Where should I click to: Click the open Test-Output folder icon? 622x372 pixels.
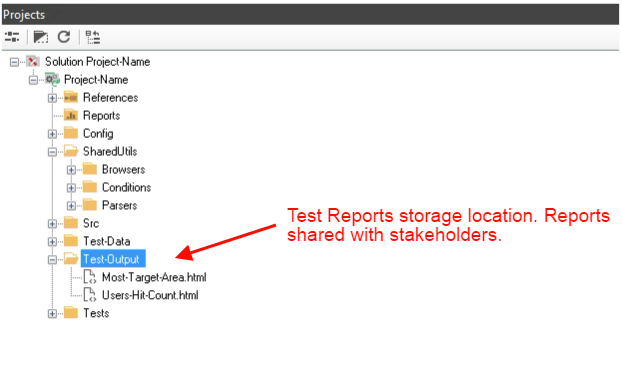point(71,259)
